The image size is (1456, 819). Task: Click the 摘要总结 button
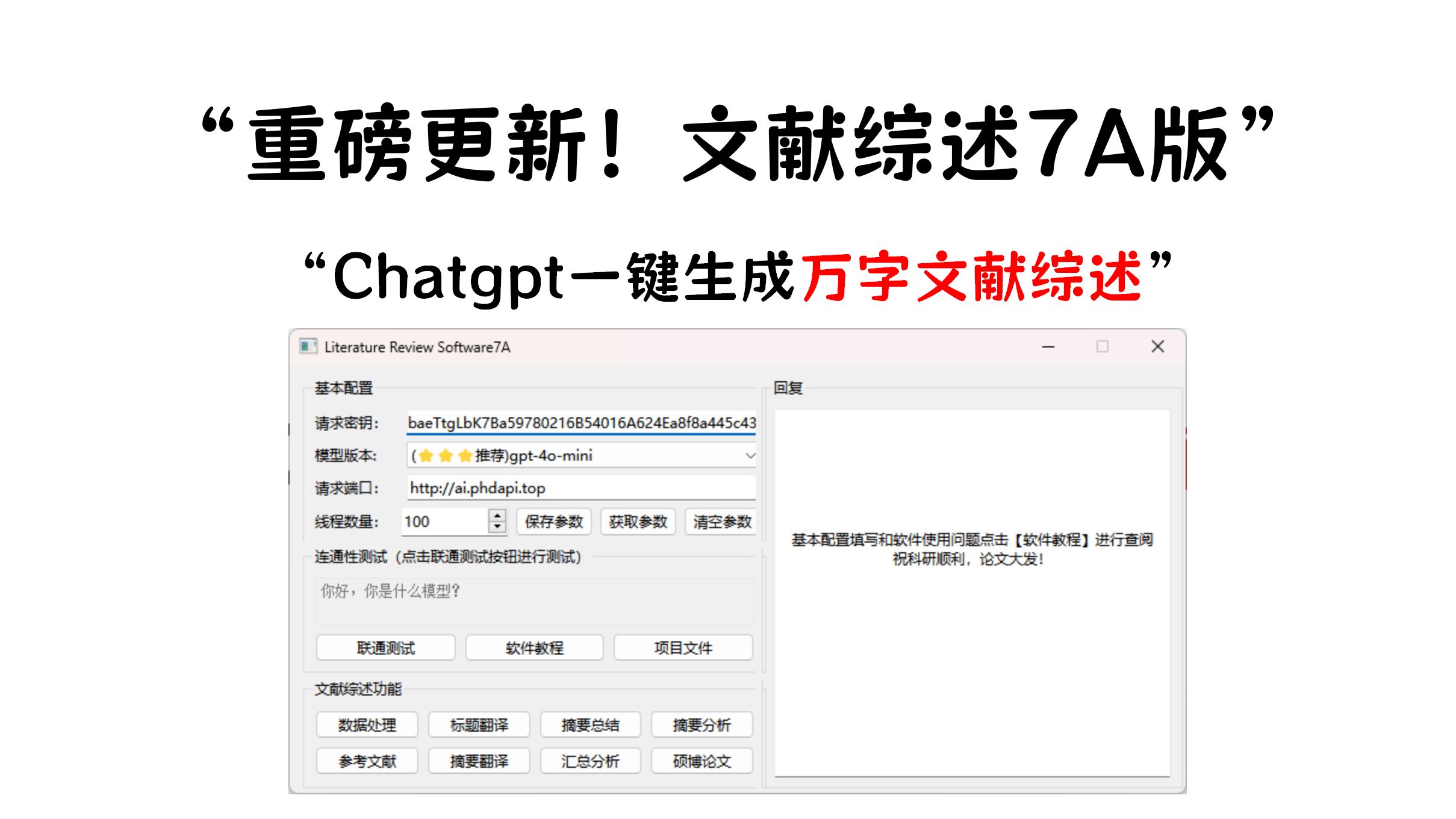591,725
